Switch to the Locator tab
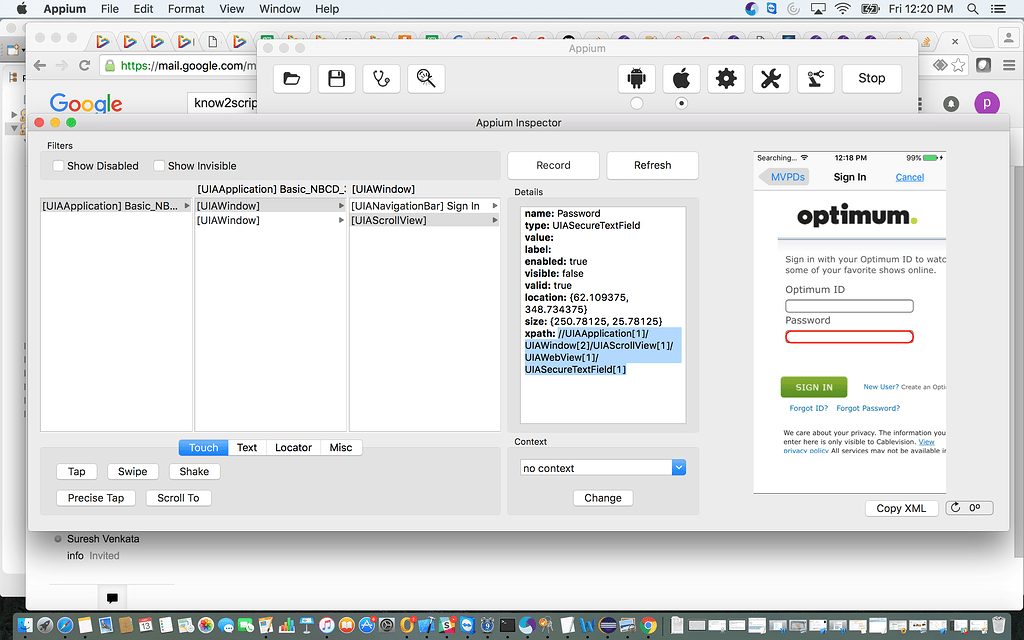The image size is (1024, 640). tap(293, 447)
